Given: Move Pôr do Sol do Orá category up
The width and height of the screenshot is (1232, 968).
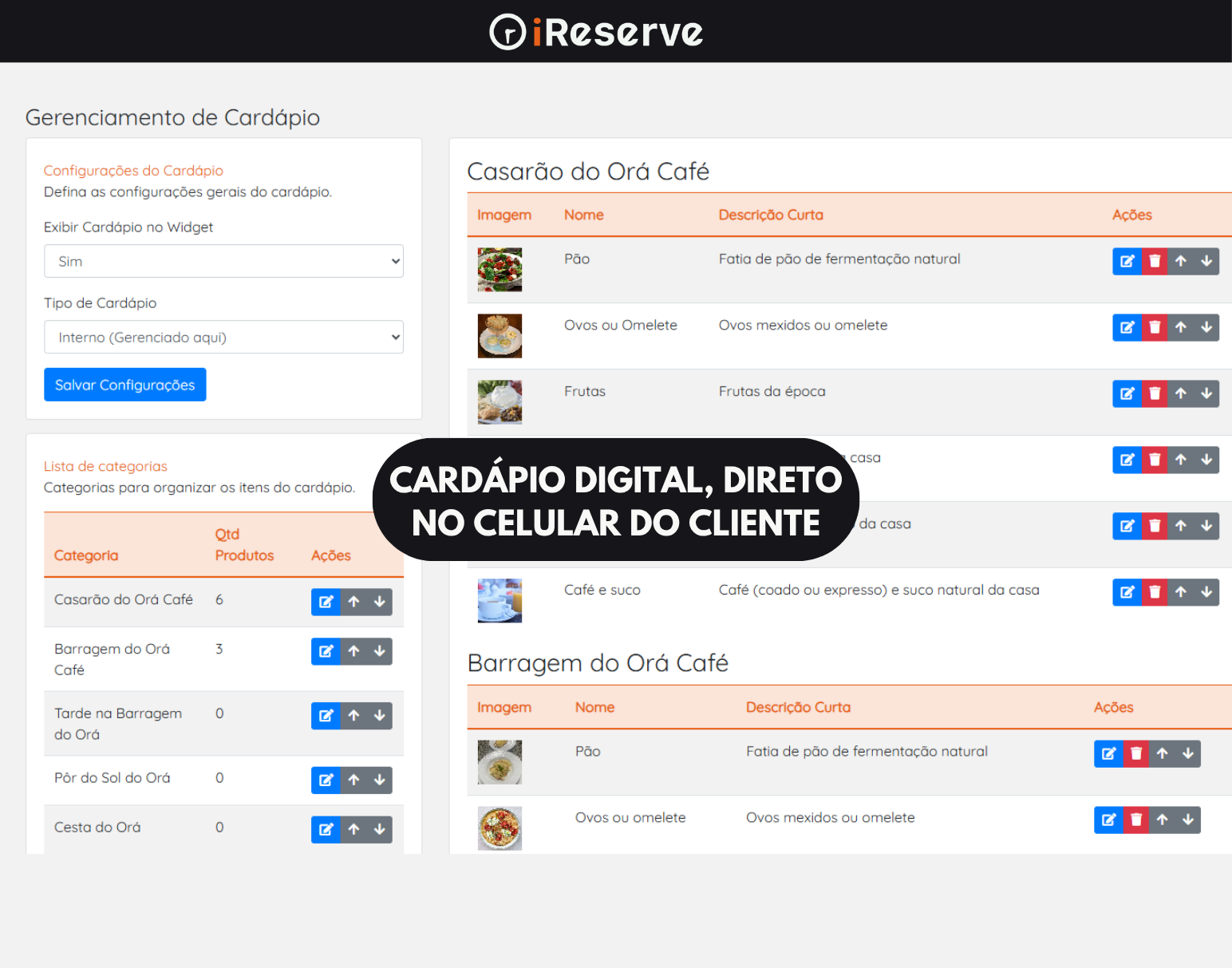Looking at the screenshot, I should coord(354,780).
